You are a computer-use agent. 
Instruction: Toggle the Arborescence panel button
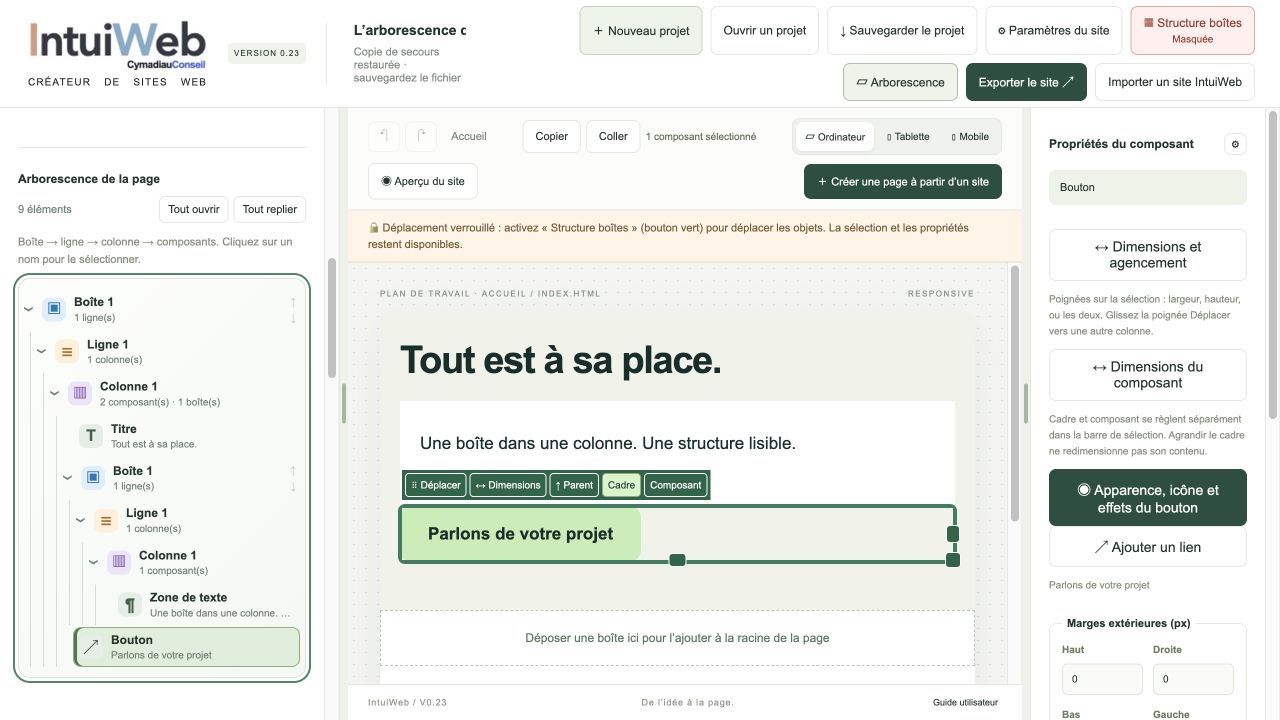(900, 82)
